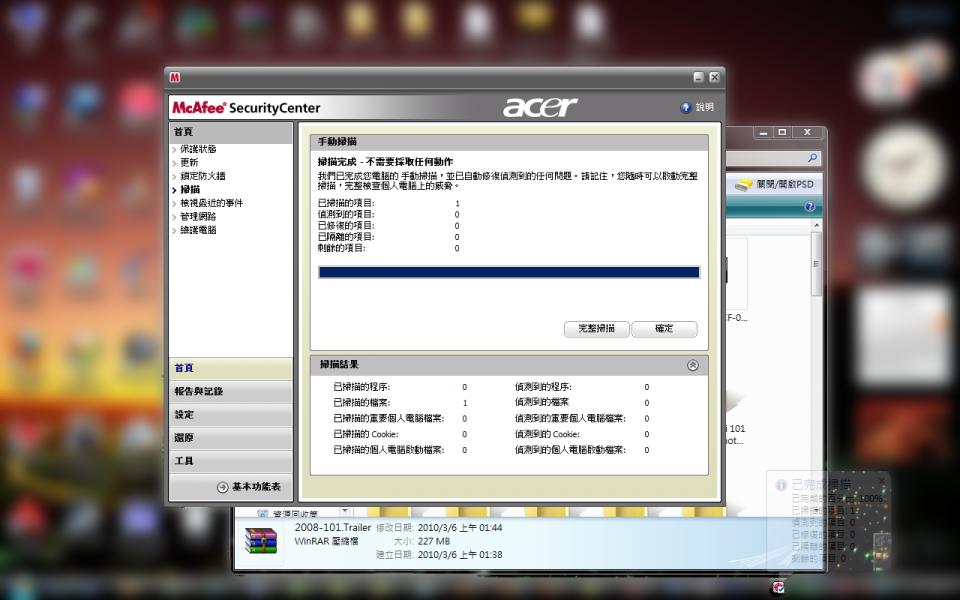The image size is (960, 600).
Task: Open the 基本功能表 menu
Action: coord(249,487)
